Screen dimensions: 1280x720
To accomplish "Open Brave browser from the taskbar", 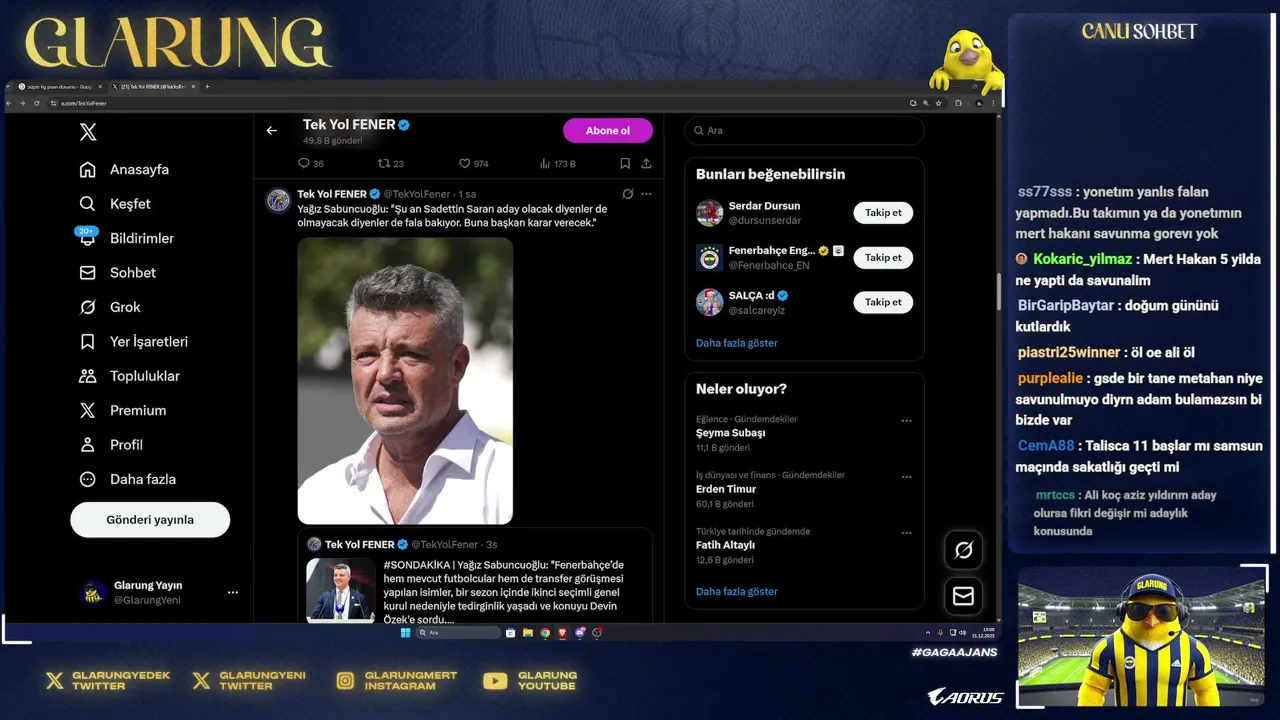I will point(563,633).
